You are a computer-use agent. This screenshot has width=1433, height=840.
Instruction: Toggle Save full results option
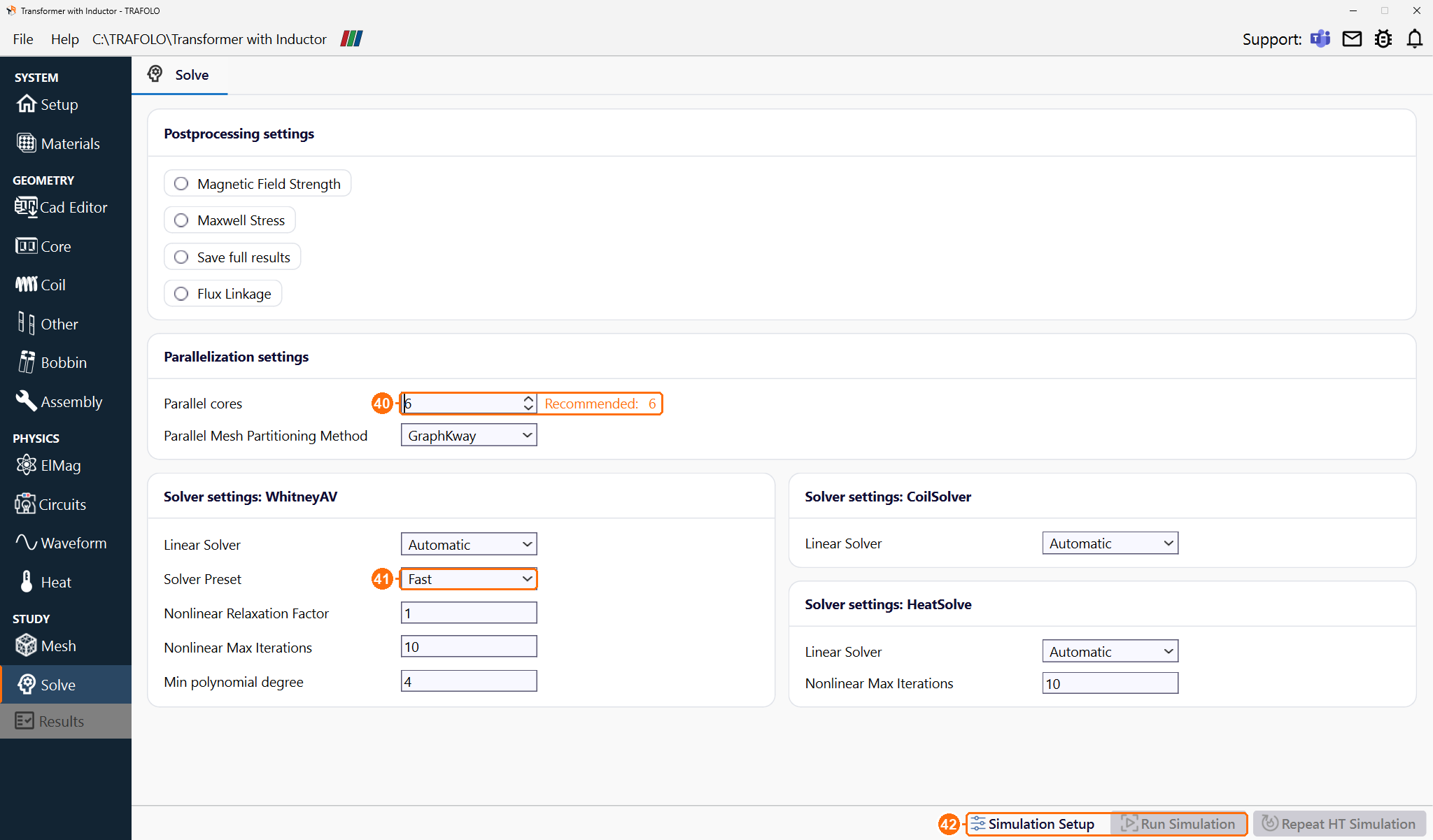(232, 257)
